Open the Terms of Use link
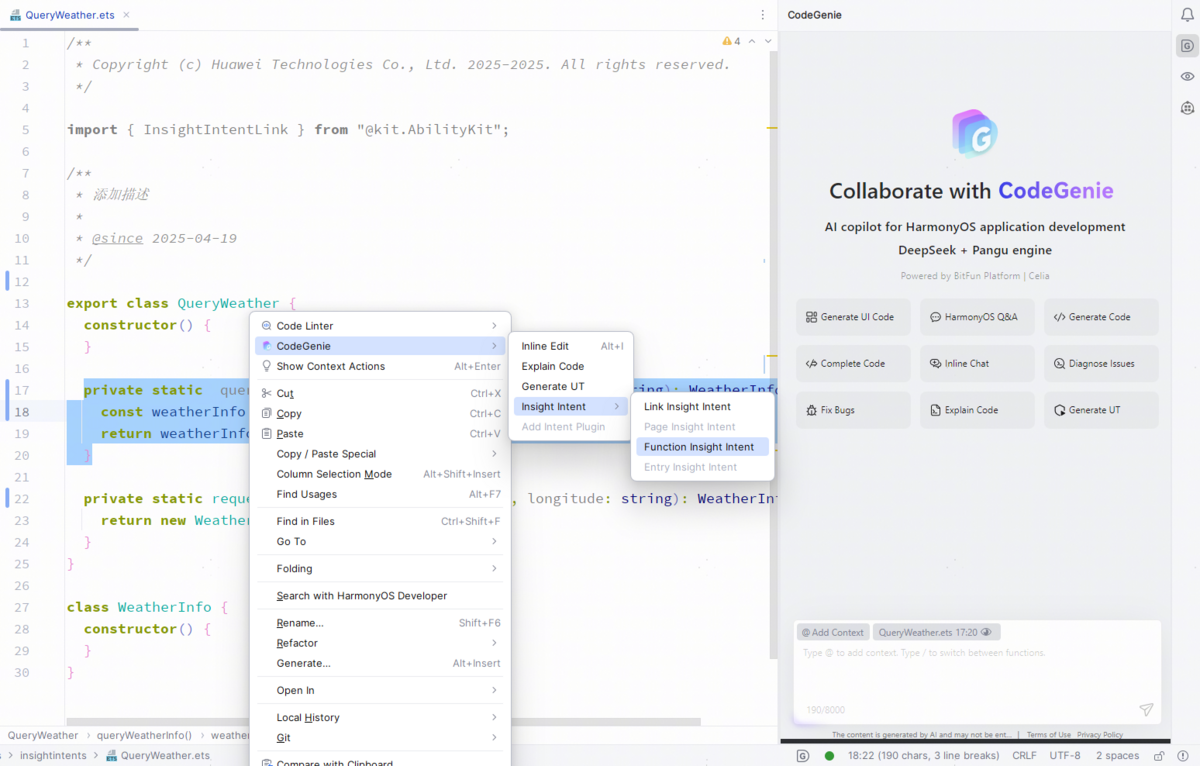The height and width of the screenshot is (766, 1200). pyautogui.click(x=1048, y=735)
